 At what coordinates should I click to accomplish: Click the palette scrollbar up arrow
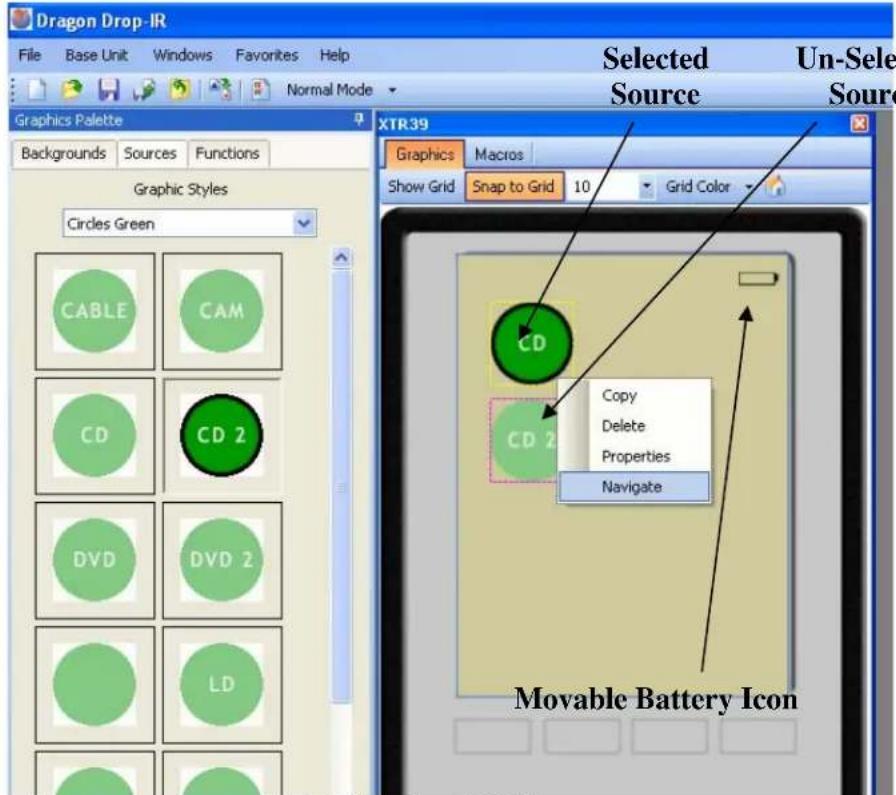coord(341,257)
